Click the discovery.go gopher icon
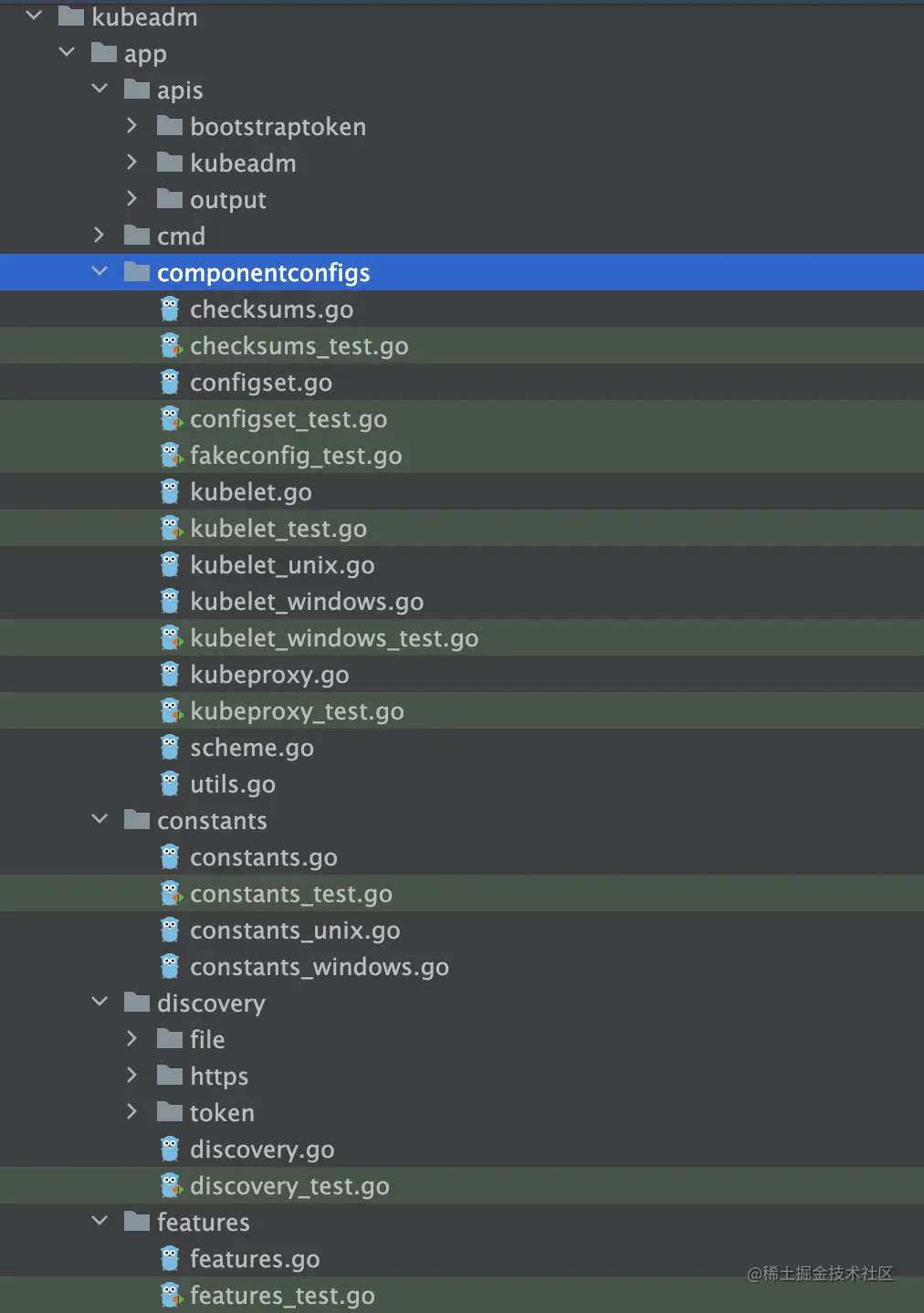 (170, 1149)
